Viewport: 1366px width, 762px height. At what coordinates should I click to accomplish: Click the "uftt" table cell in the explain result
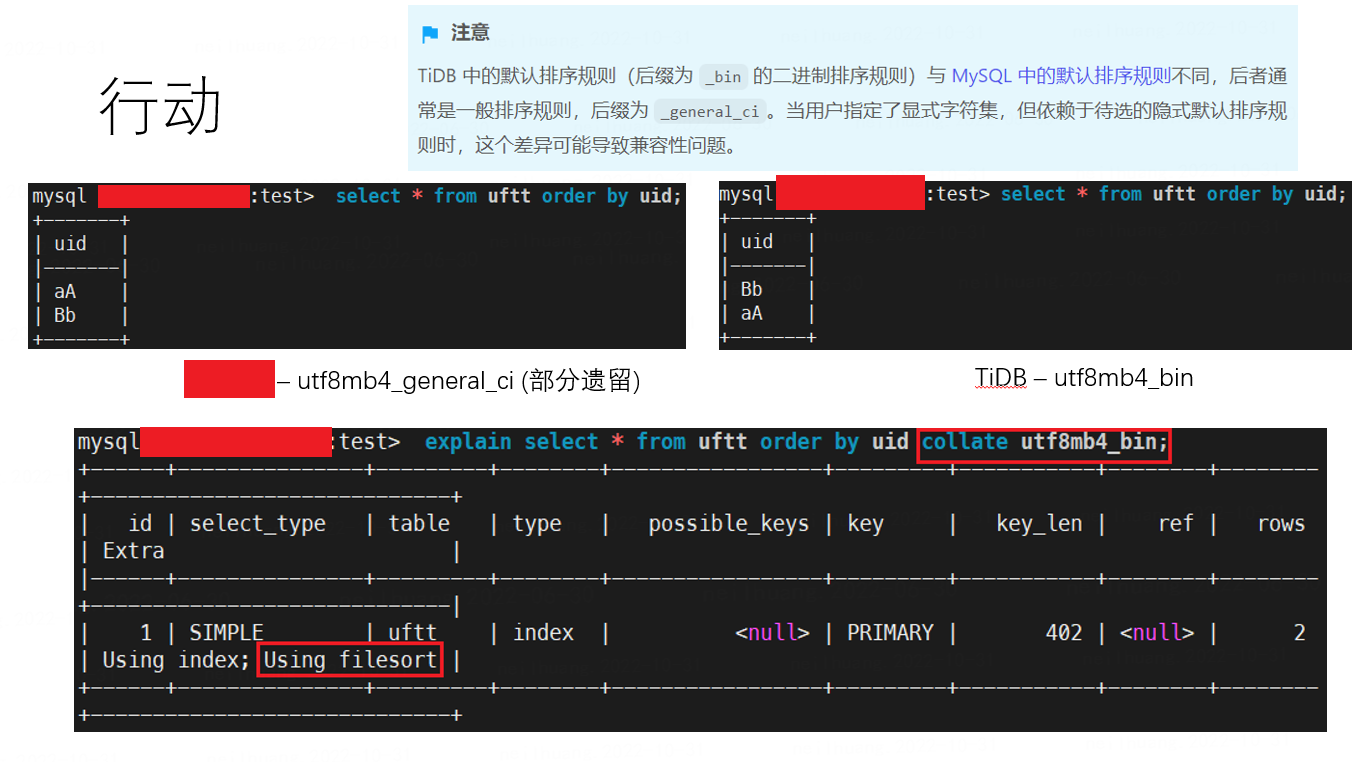coord(412,633)
